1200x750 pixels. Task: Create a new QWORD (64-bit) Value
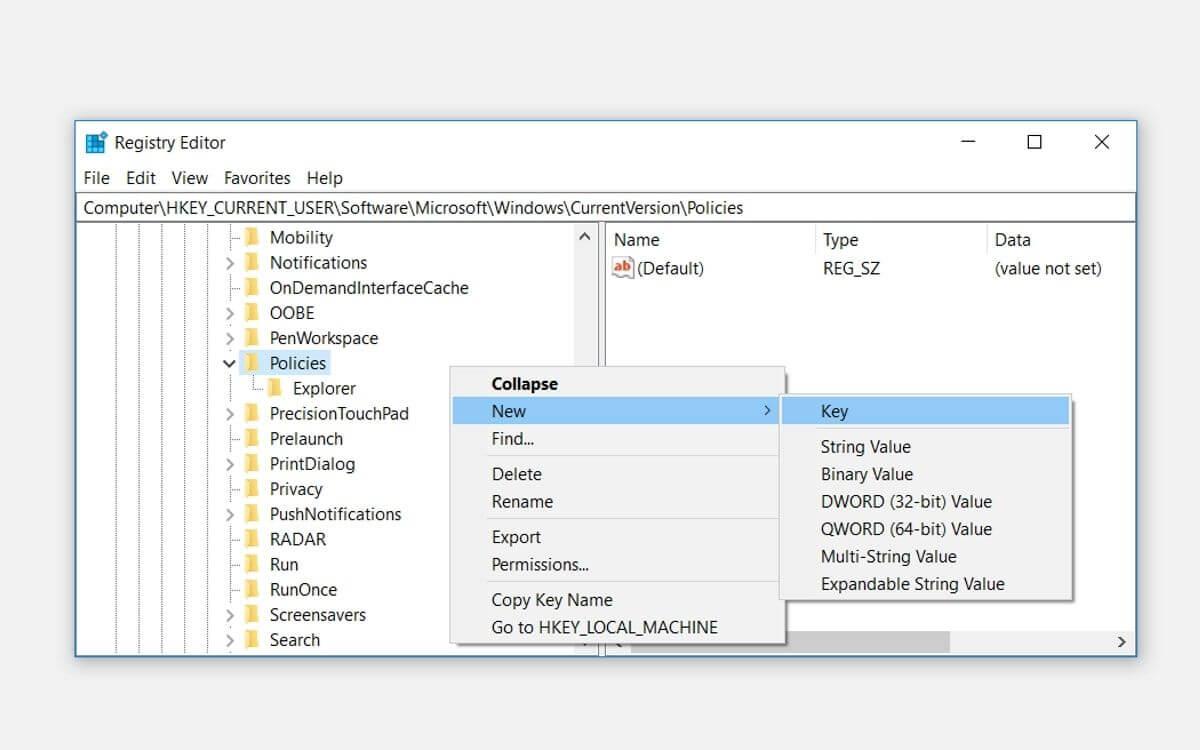click(925, 529)
